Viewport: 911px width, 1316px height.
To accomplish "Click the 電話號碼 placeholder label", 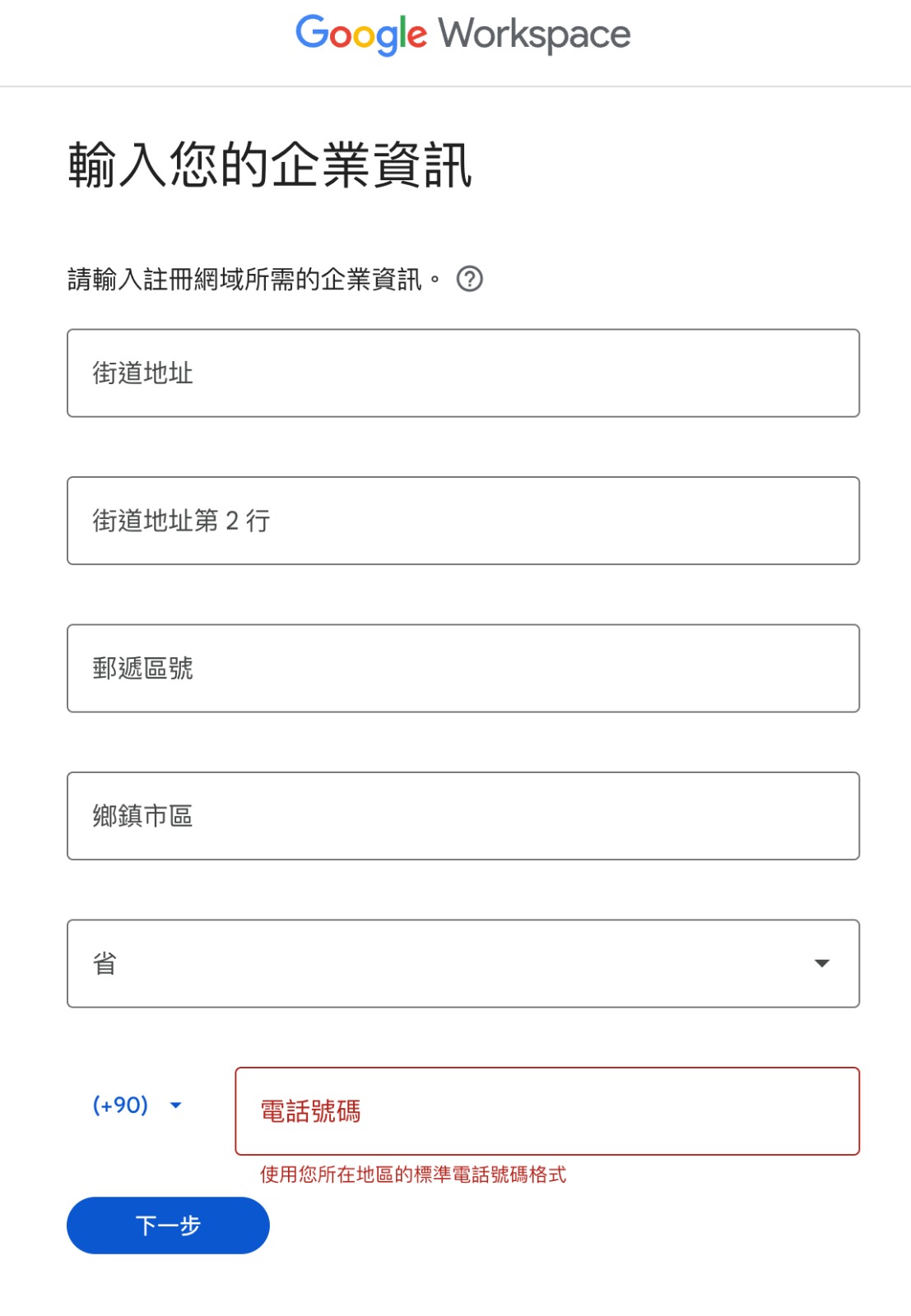I will point(311,1111).
